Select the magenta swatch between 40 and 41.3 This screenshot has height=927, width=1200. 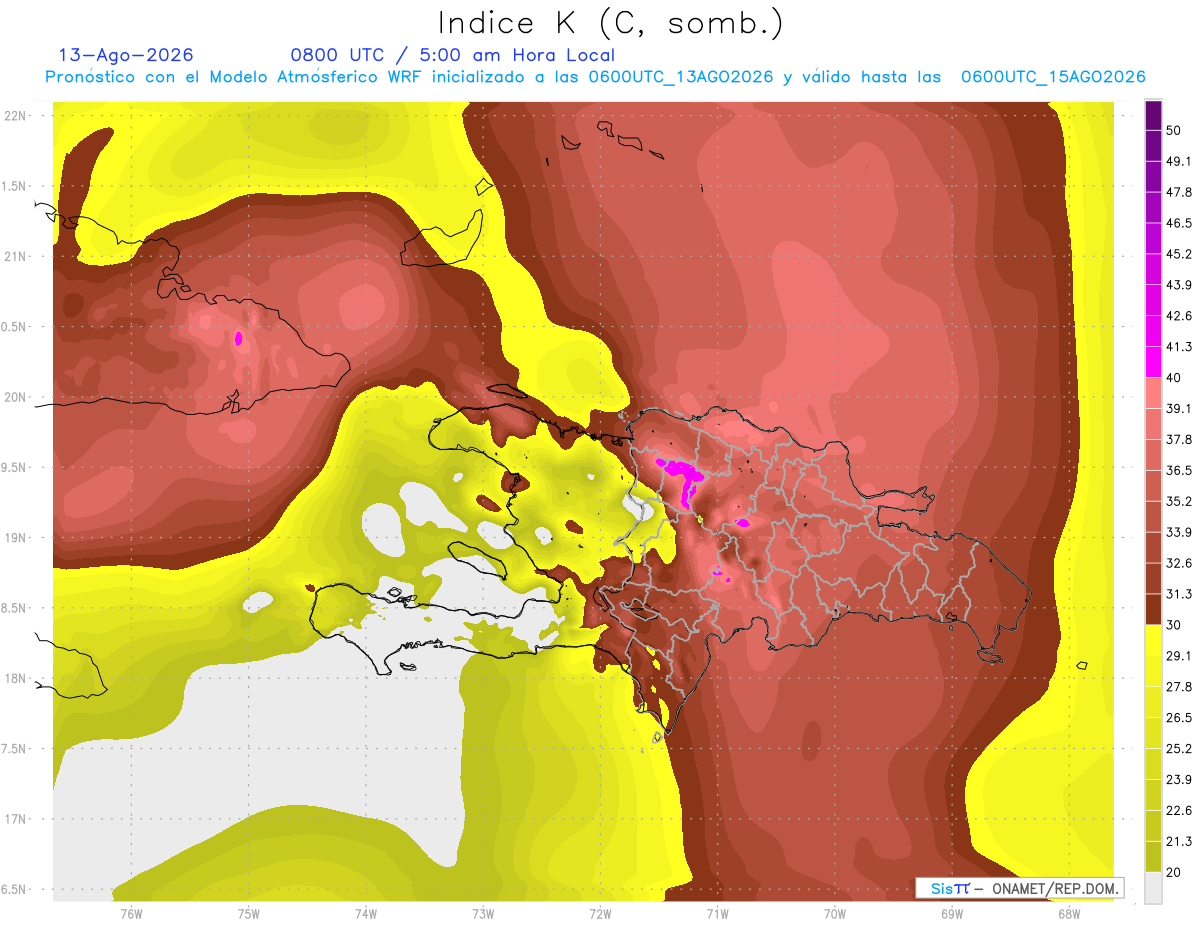(1153, 362)
